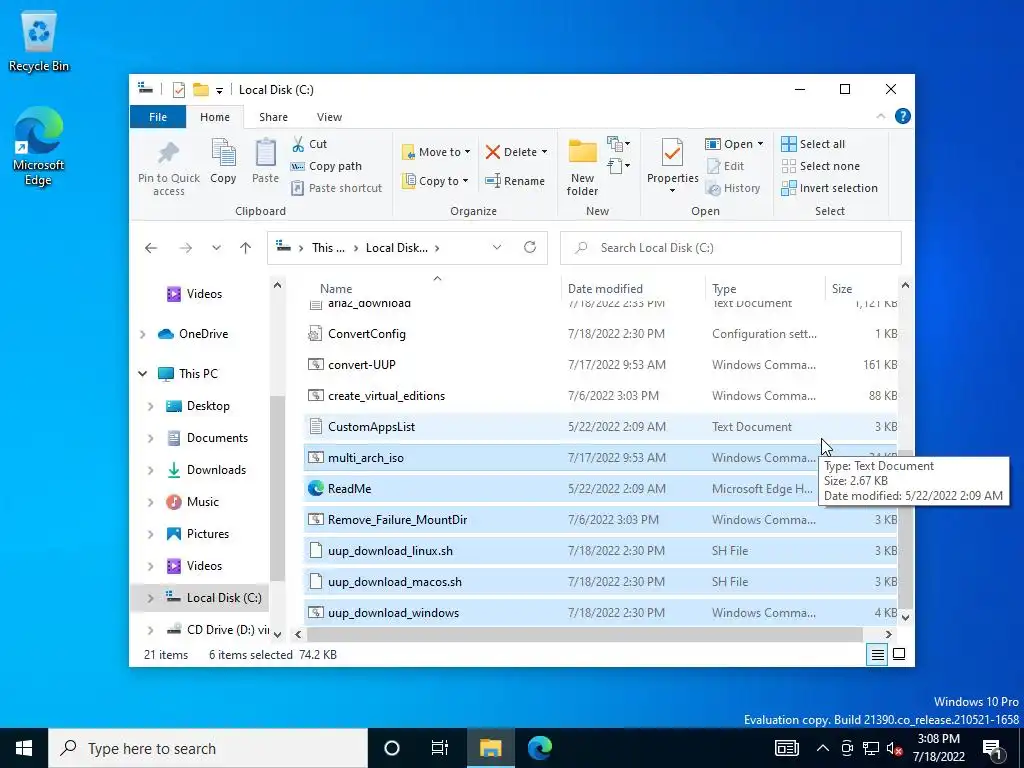Viewport: 1024px width, 768px height.
Task: Select the ConvertConfig file
Action: 601,334
